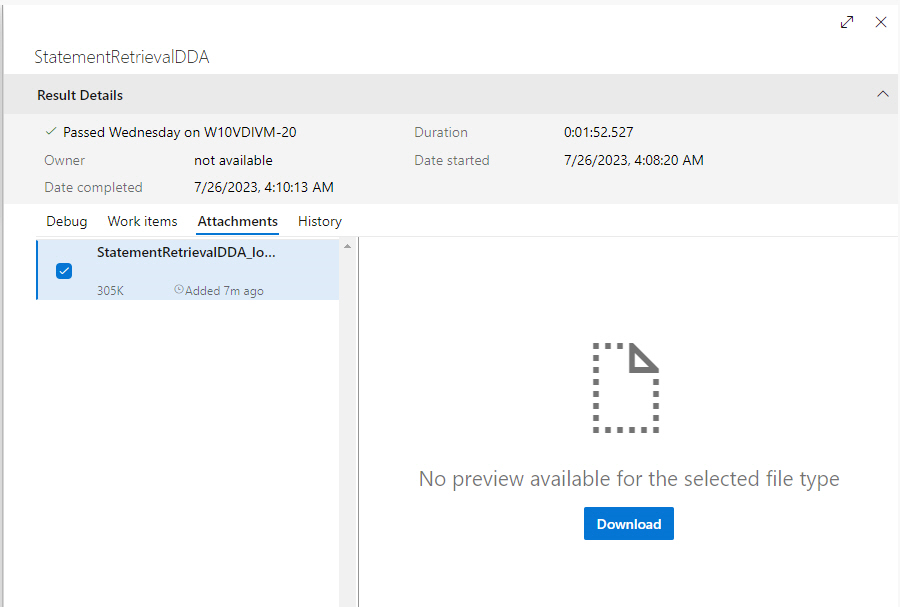Click the Date started timestamp value
Image resolution: width=900 pixels, height=607 pixels.
[x=633, y=160]
